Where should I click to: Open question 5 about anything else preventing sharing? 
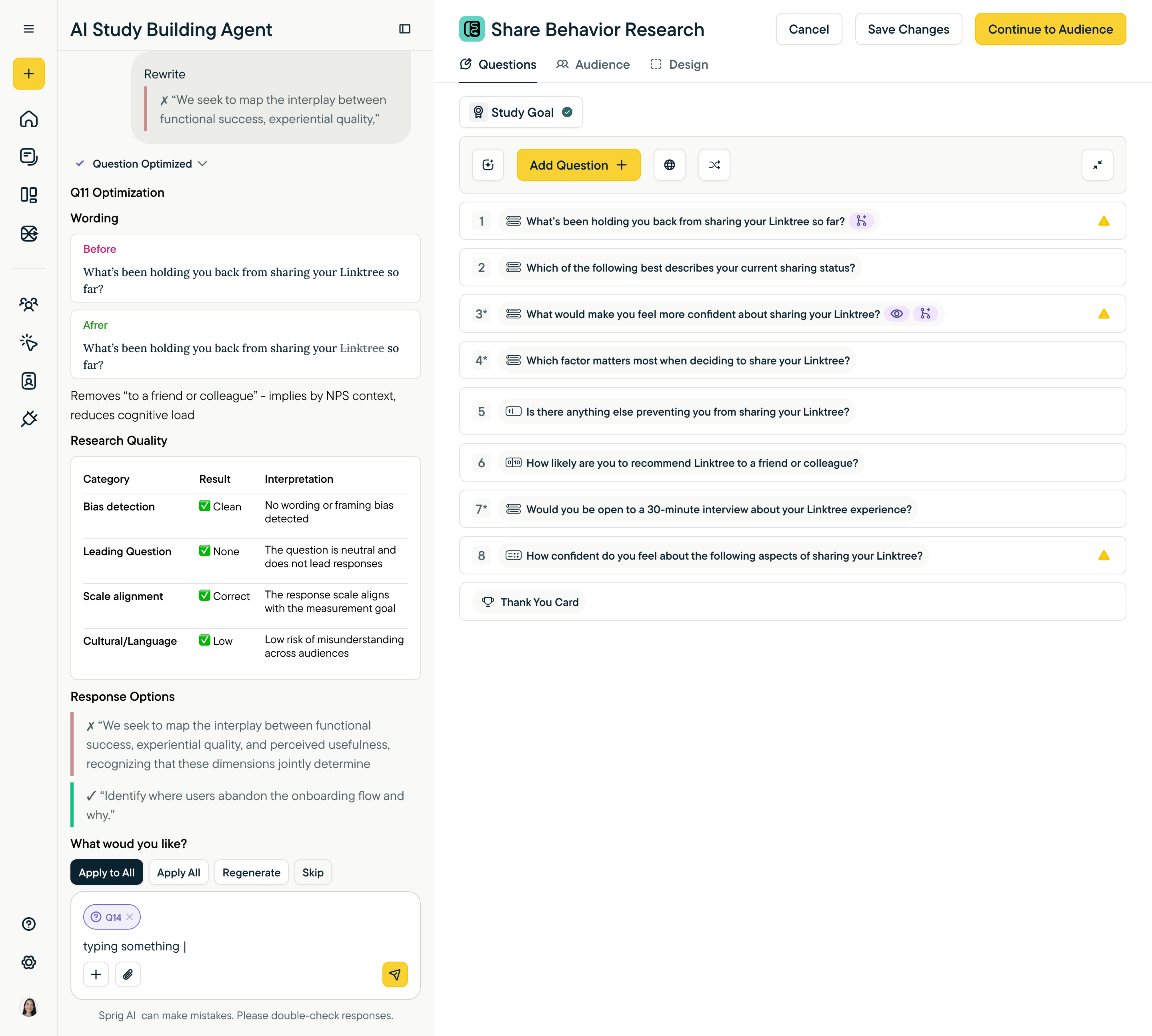click(x=792, y=412)
